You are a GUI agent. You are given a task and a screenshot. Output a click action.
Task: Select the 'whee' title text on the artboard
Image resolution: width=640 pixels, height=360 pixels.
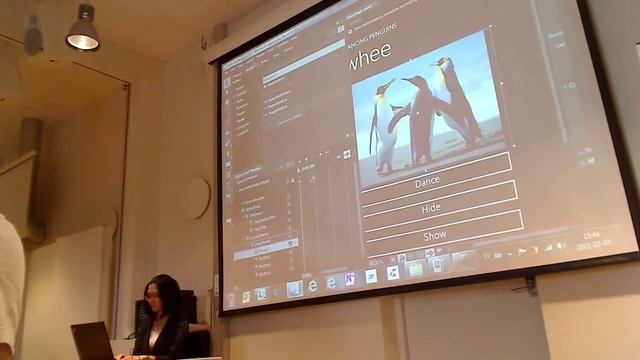click(x=370, y=56)
